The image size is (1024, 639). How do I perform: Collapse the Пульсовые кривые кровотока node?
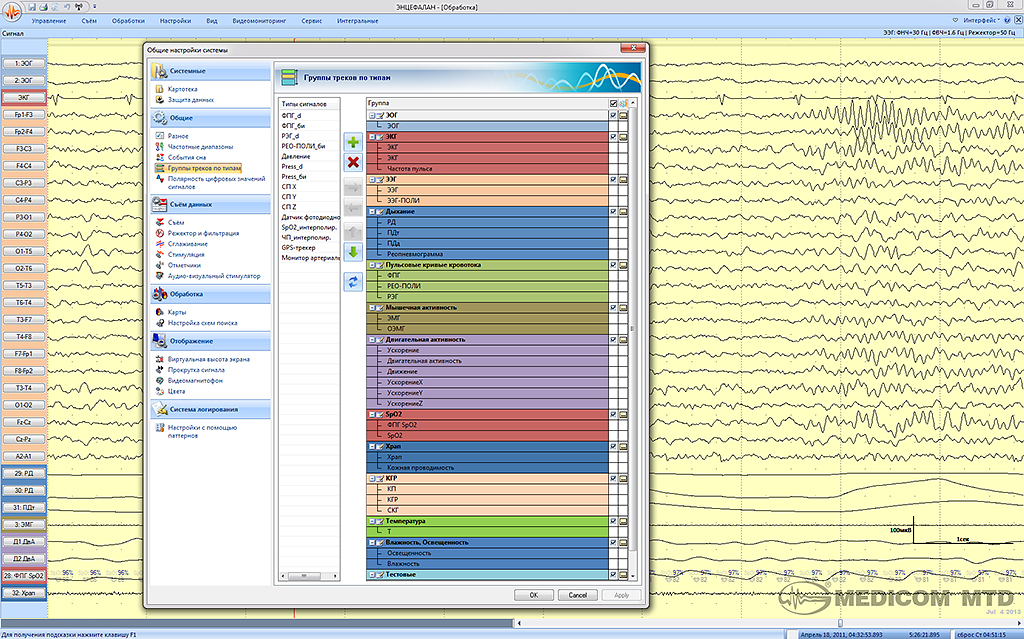372,265
